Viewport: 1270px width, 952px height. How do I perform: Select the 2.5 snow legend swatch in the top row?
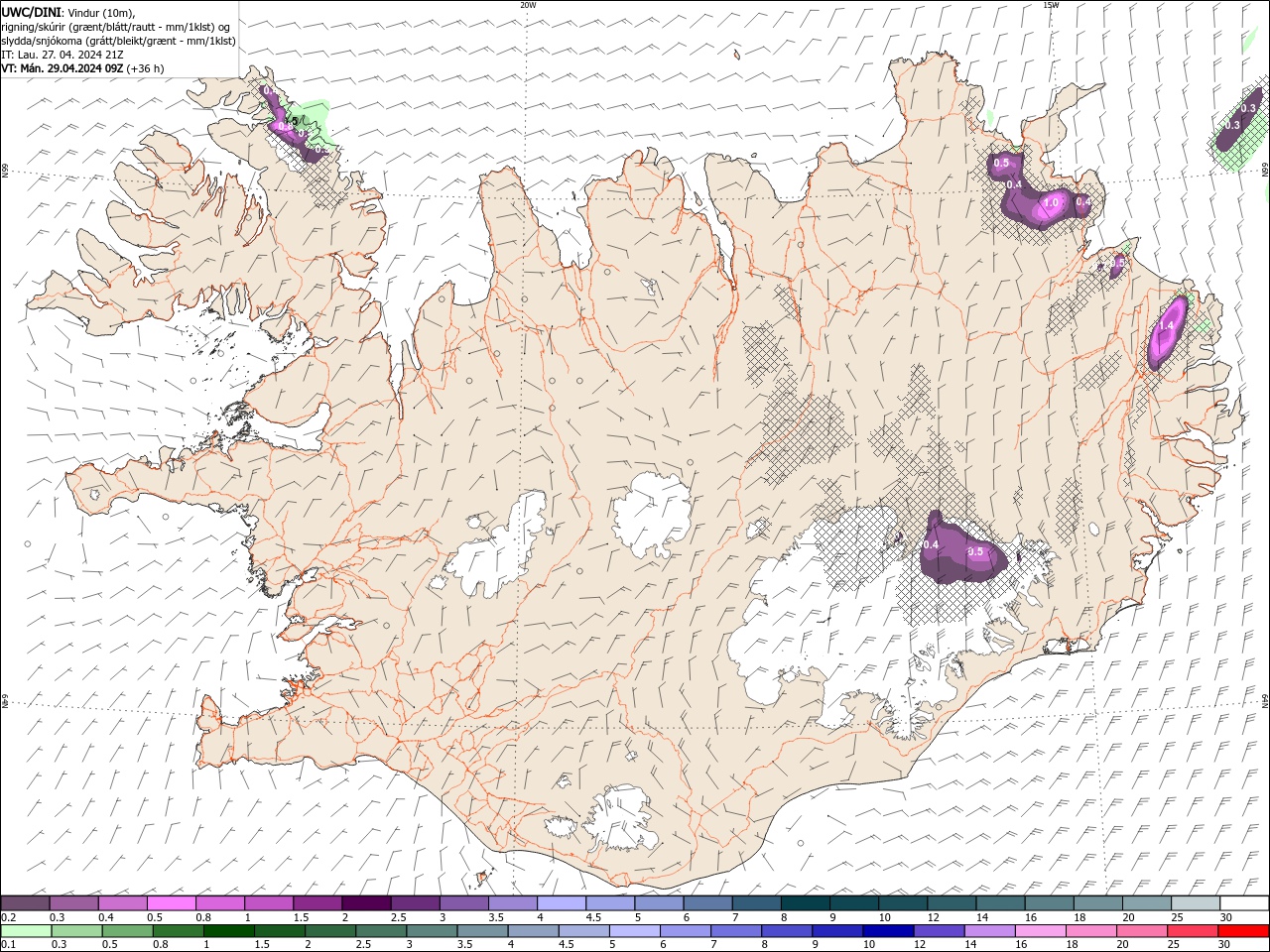[x=415, y=903]
